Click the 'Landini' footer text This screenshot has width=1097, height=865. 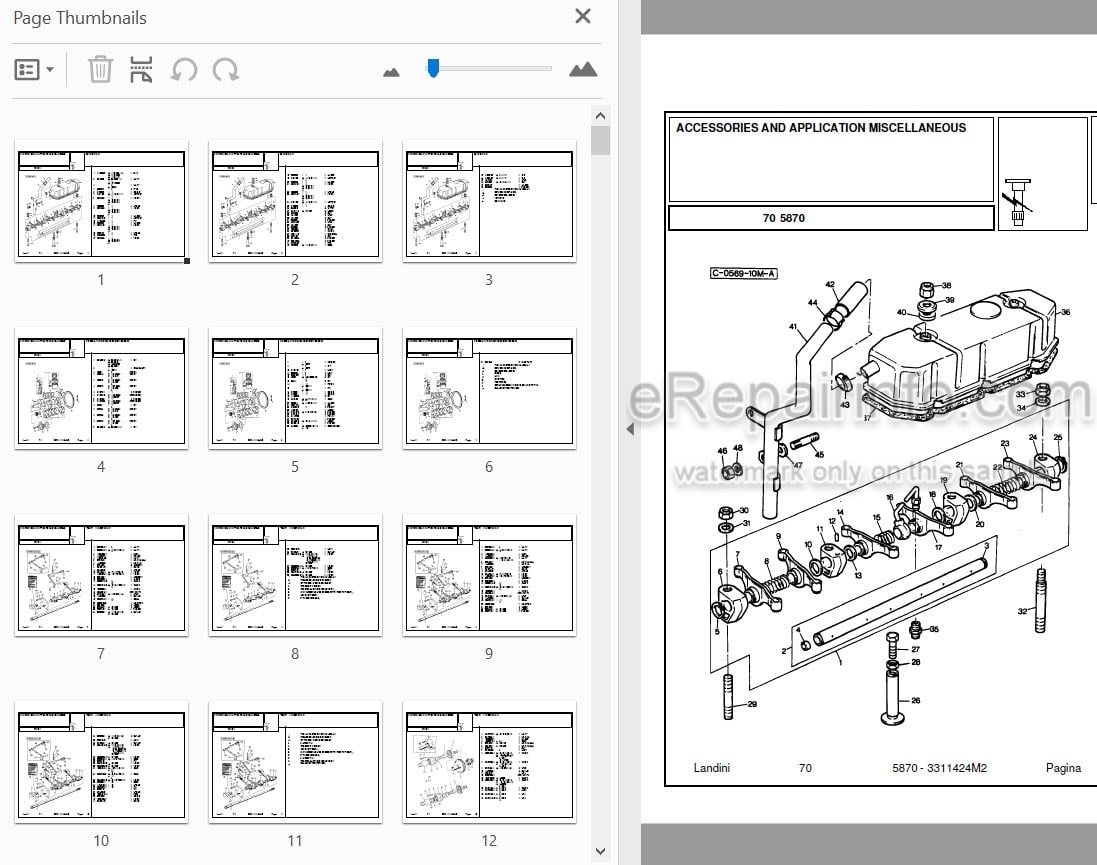712,768
